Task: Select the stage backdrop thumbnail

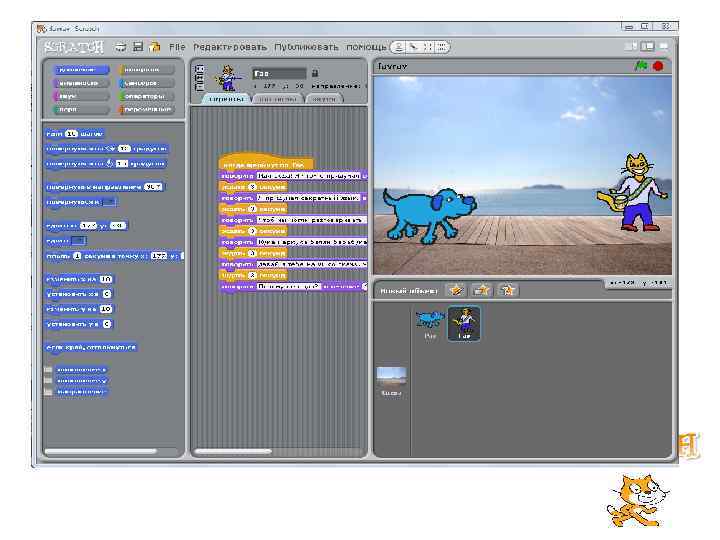Action: [391, 382]
